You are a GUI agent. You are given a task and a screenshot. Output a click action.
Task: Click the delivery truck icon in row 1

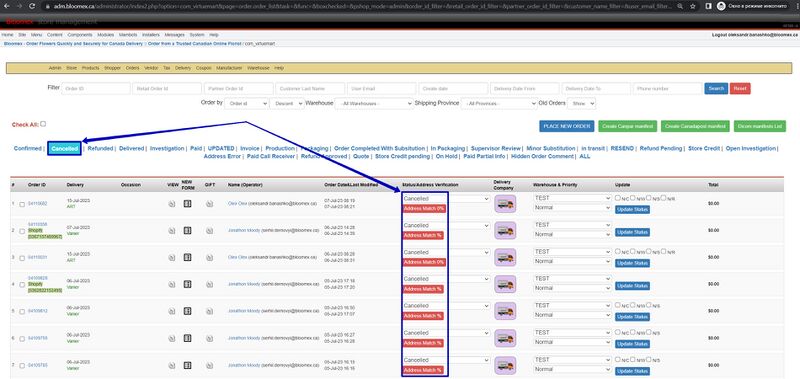coord(505,204)
